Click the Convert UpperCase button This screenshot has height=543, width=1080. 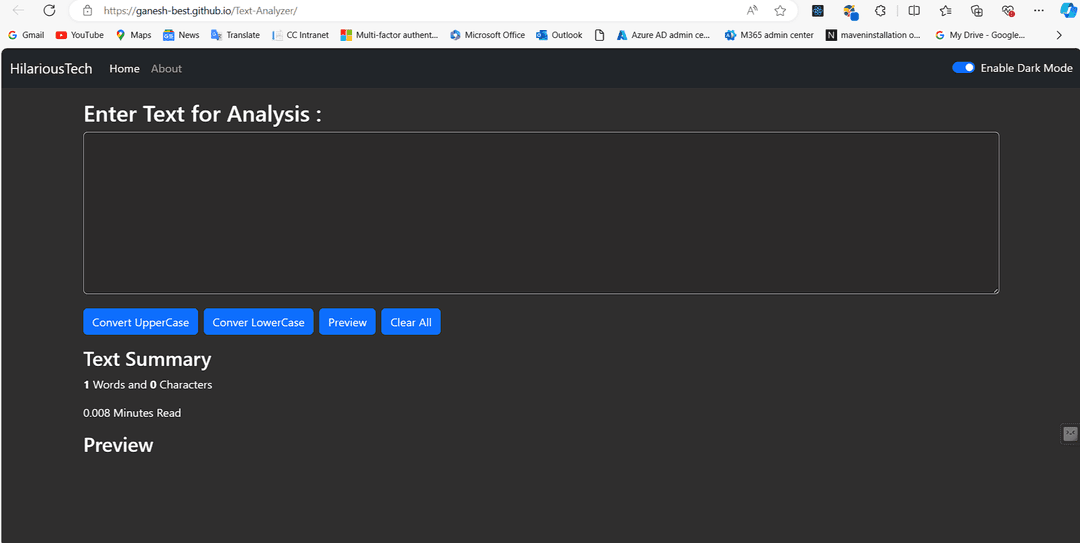click(141, 322)
